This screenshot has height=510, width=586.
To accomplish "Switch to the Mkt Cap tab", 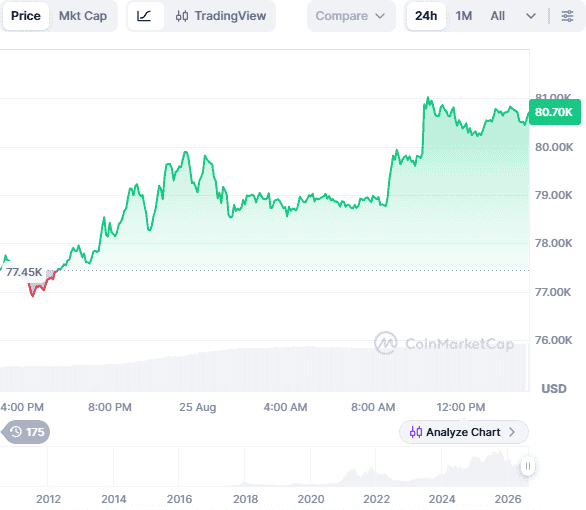I will (83, 16).
